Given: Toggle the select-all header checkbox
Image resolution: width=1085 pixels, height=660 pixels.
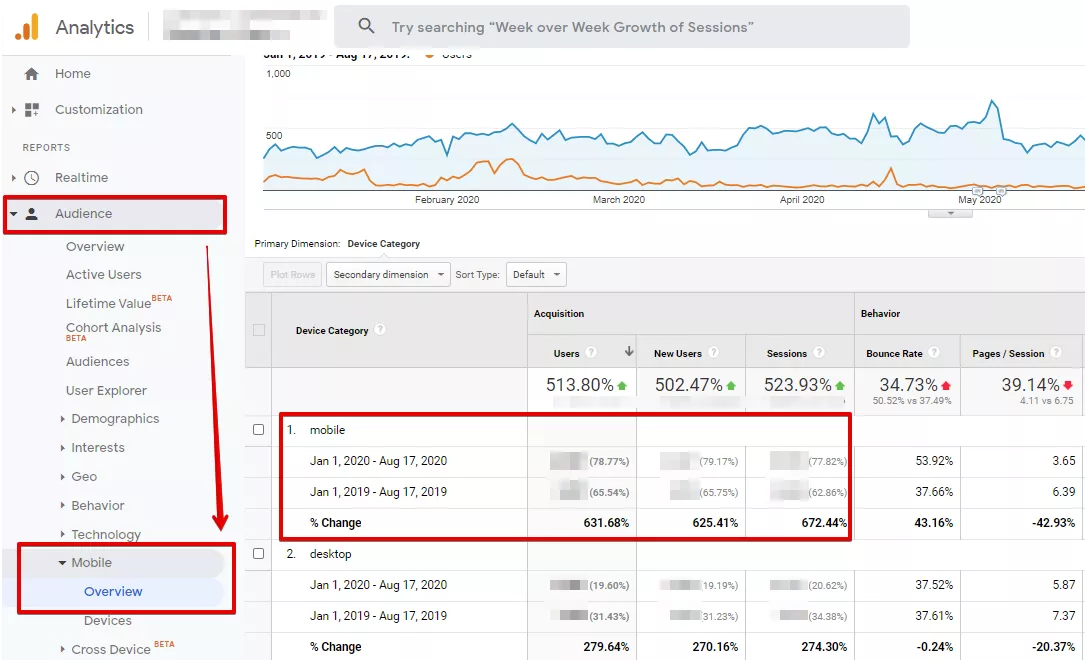Looking at the screenshot, I should [x=259, y=330].
